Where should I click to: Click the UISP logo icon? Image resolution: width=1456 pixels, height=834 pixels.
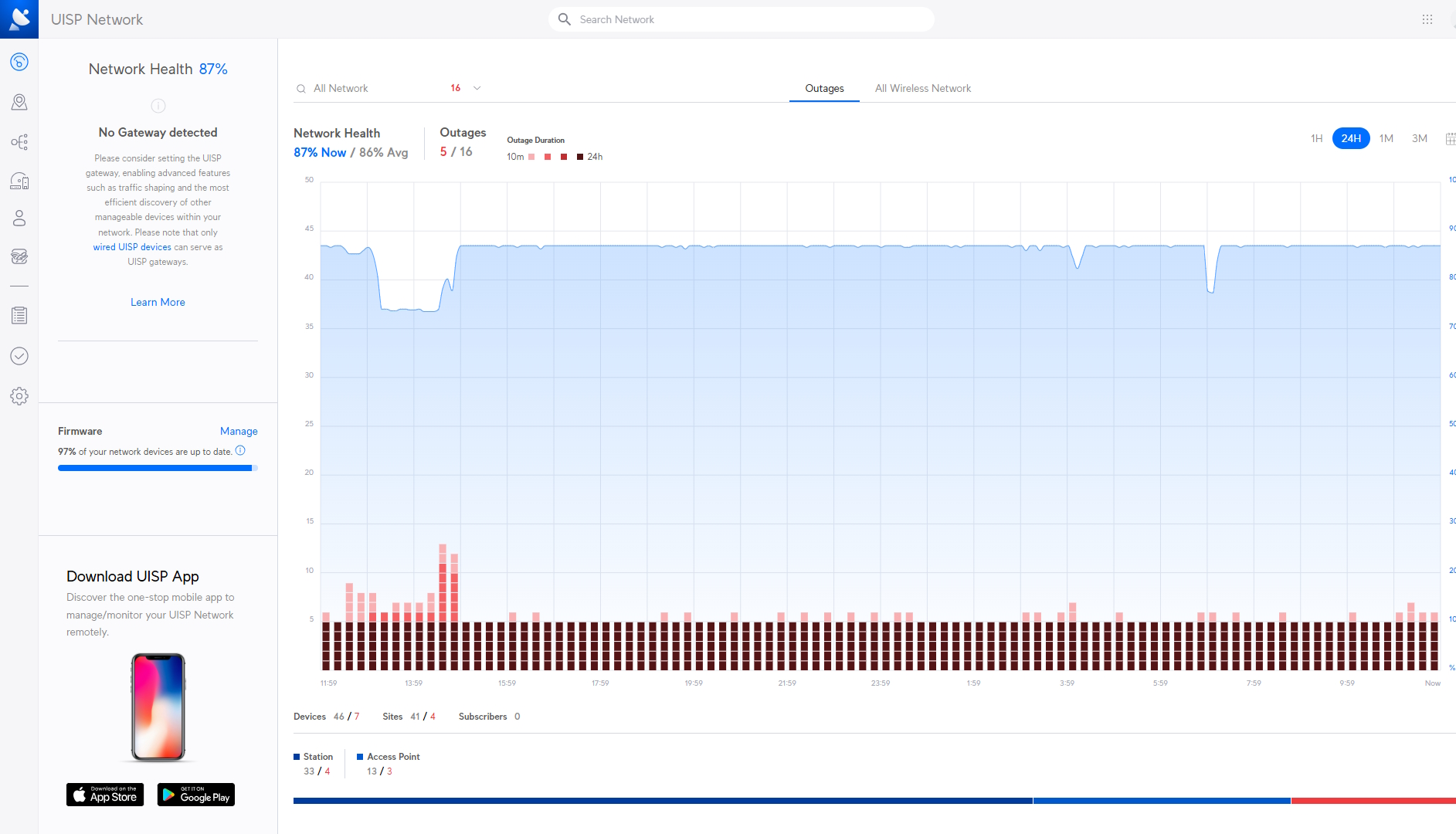[19, 19]
